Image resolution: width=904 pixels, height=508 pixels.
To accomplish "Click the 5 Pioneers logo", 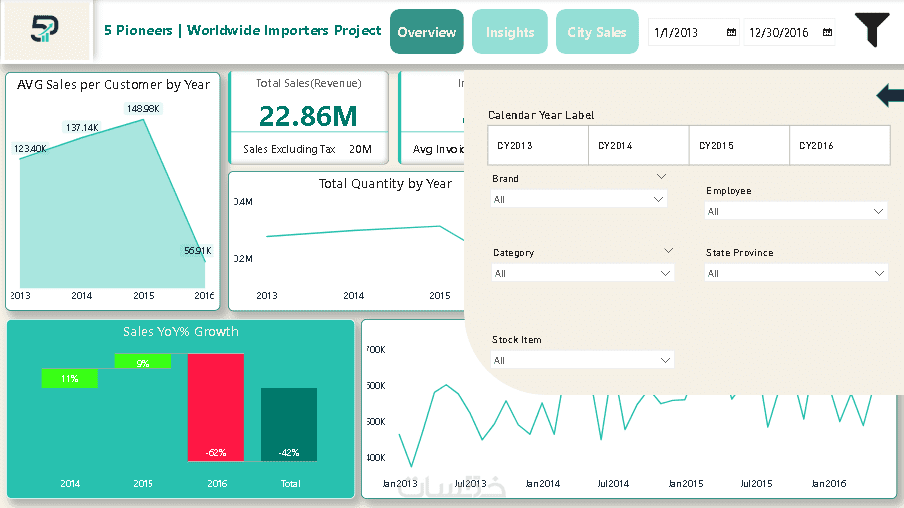I will coord(46,31).
